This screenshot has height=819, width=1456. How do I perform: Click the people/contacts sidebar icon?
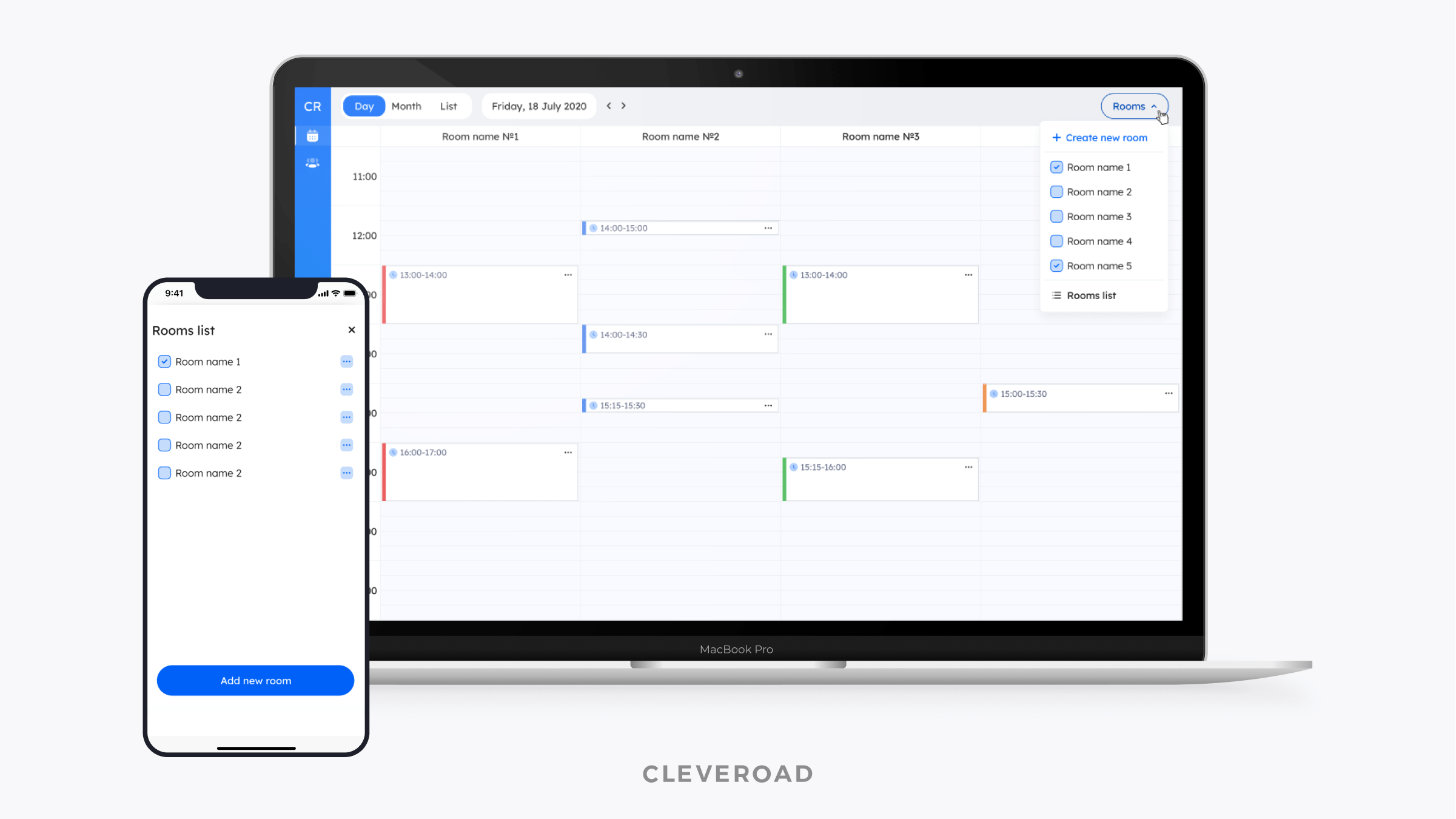(312, 163)
